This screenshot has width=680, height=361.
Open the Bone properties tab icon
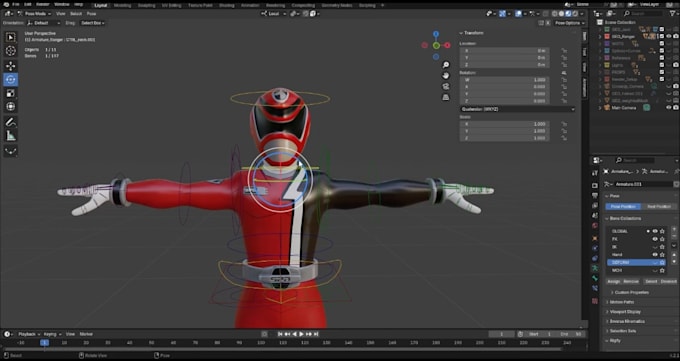click(595, 278)
